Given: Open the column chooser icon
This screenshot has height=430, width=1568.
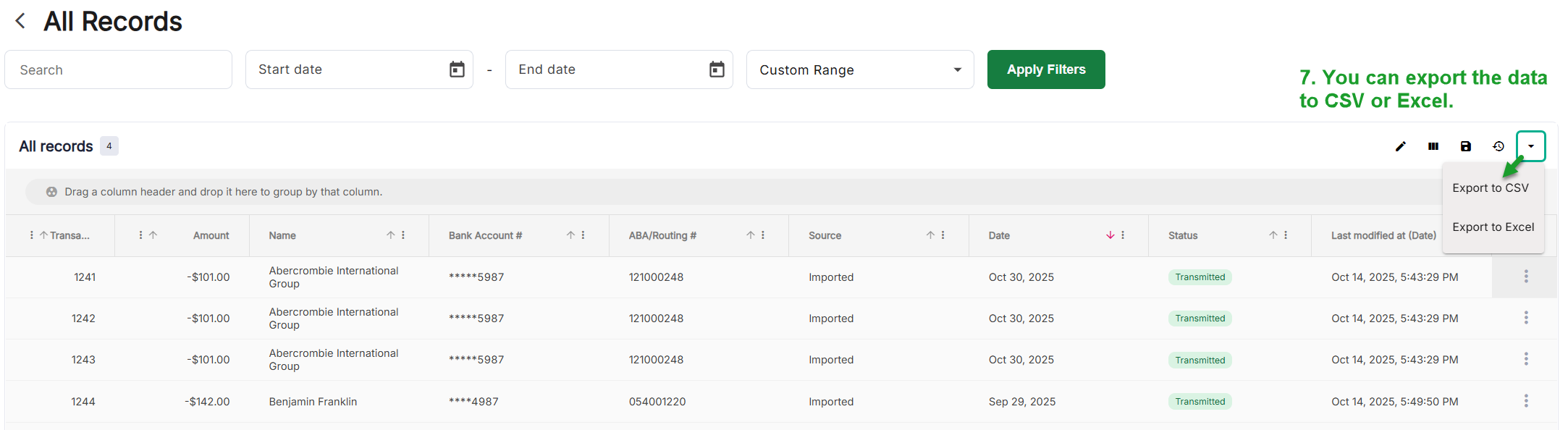Looking at the screenshot, I should [1433, 146].
